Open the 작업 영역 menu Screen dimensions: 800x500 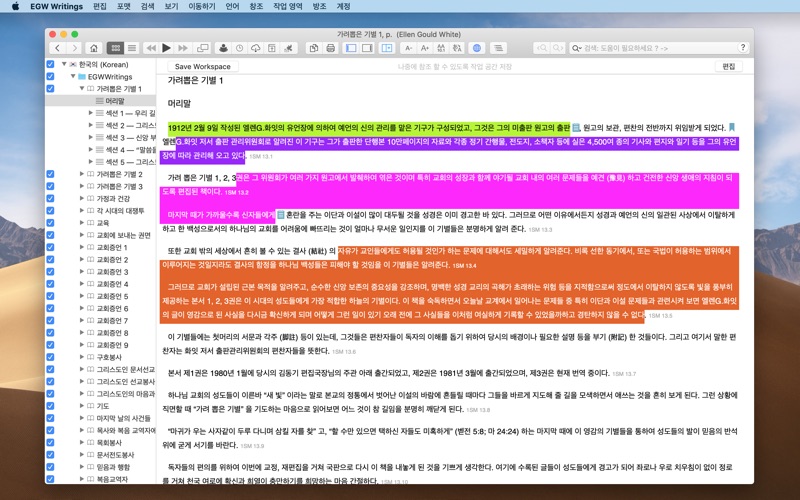[x=287, y=6]
